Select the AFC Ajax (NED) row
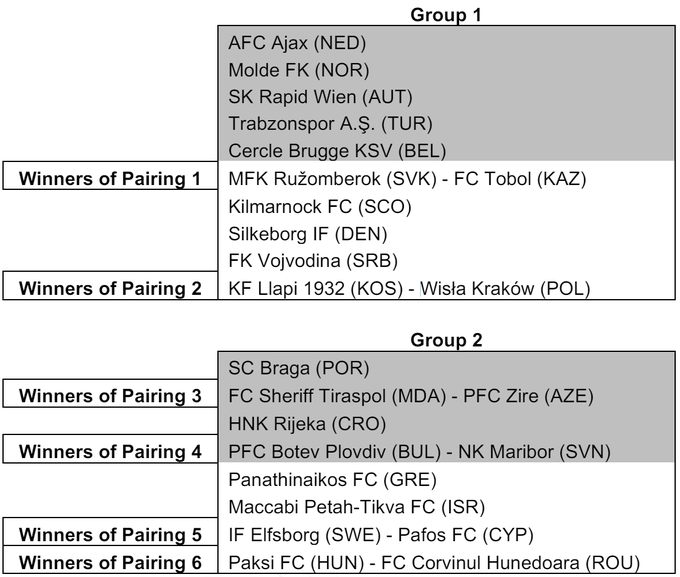 297,43
